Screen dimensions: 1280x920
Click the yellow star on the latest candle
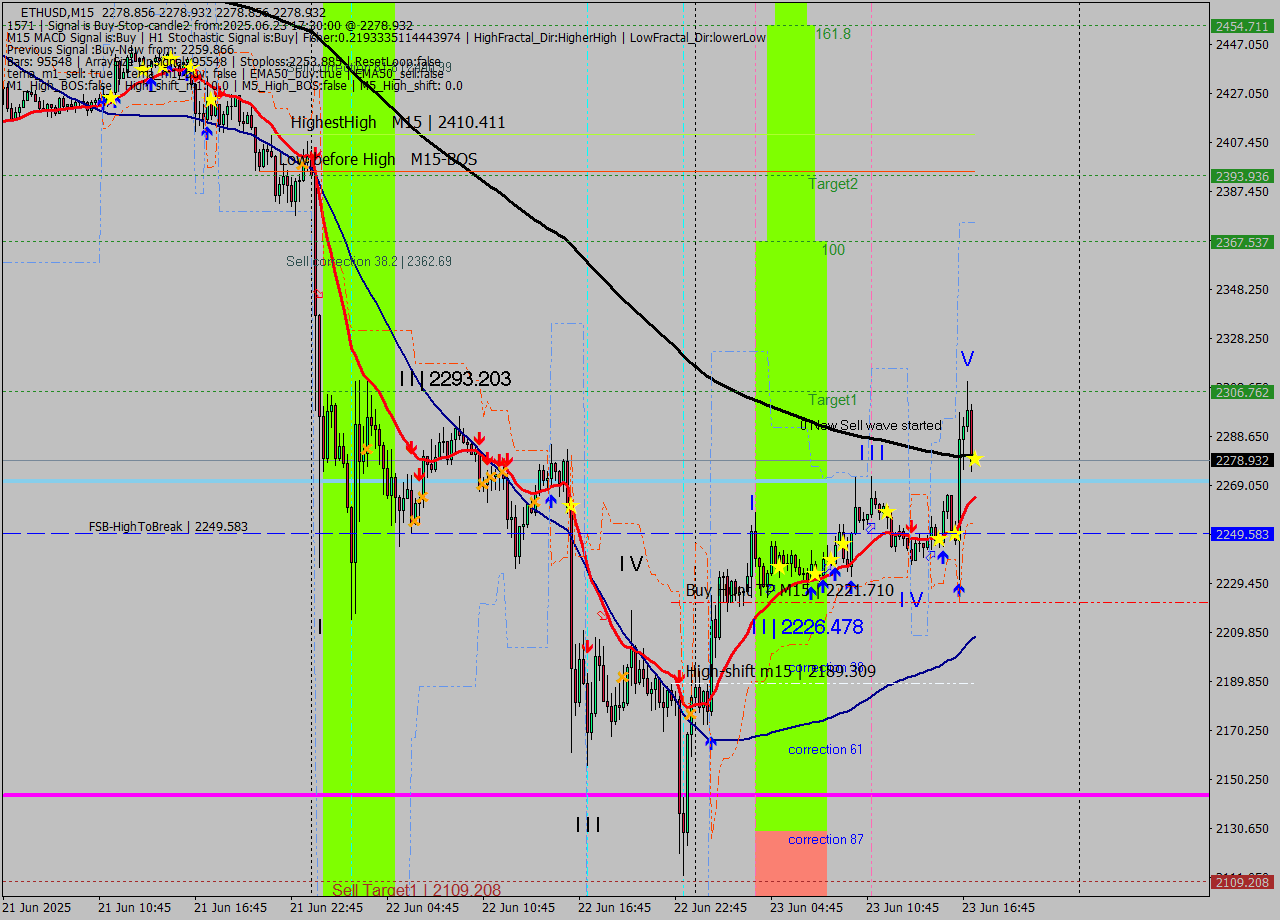pos(974,459)
